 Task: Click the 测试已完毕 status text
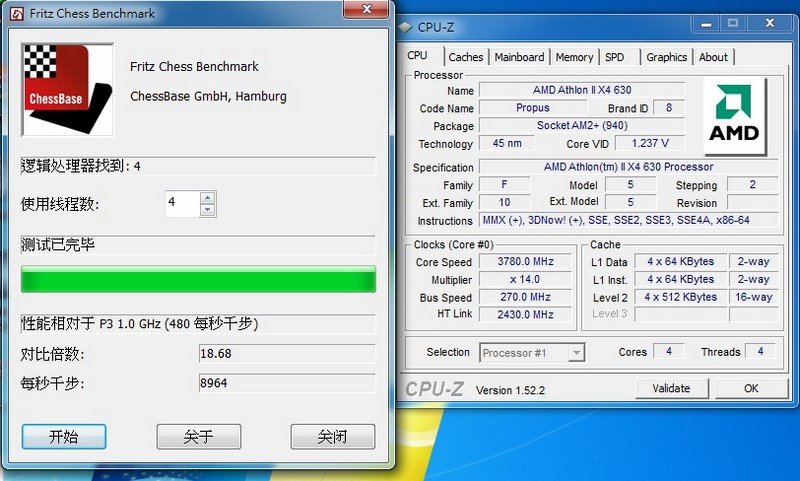click(x=198, y=245)
